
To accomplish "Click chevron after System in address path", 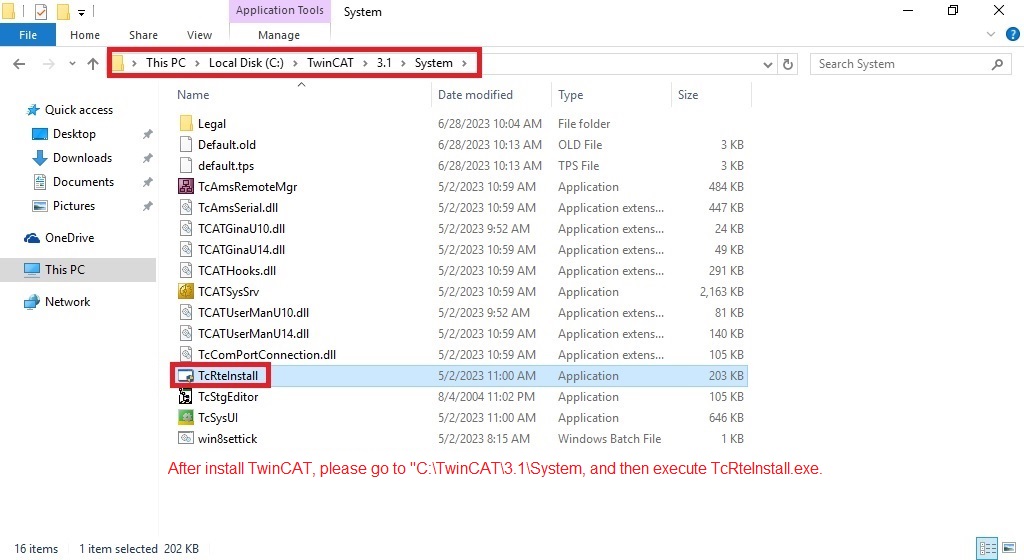I will (464, 63).
